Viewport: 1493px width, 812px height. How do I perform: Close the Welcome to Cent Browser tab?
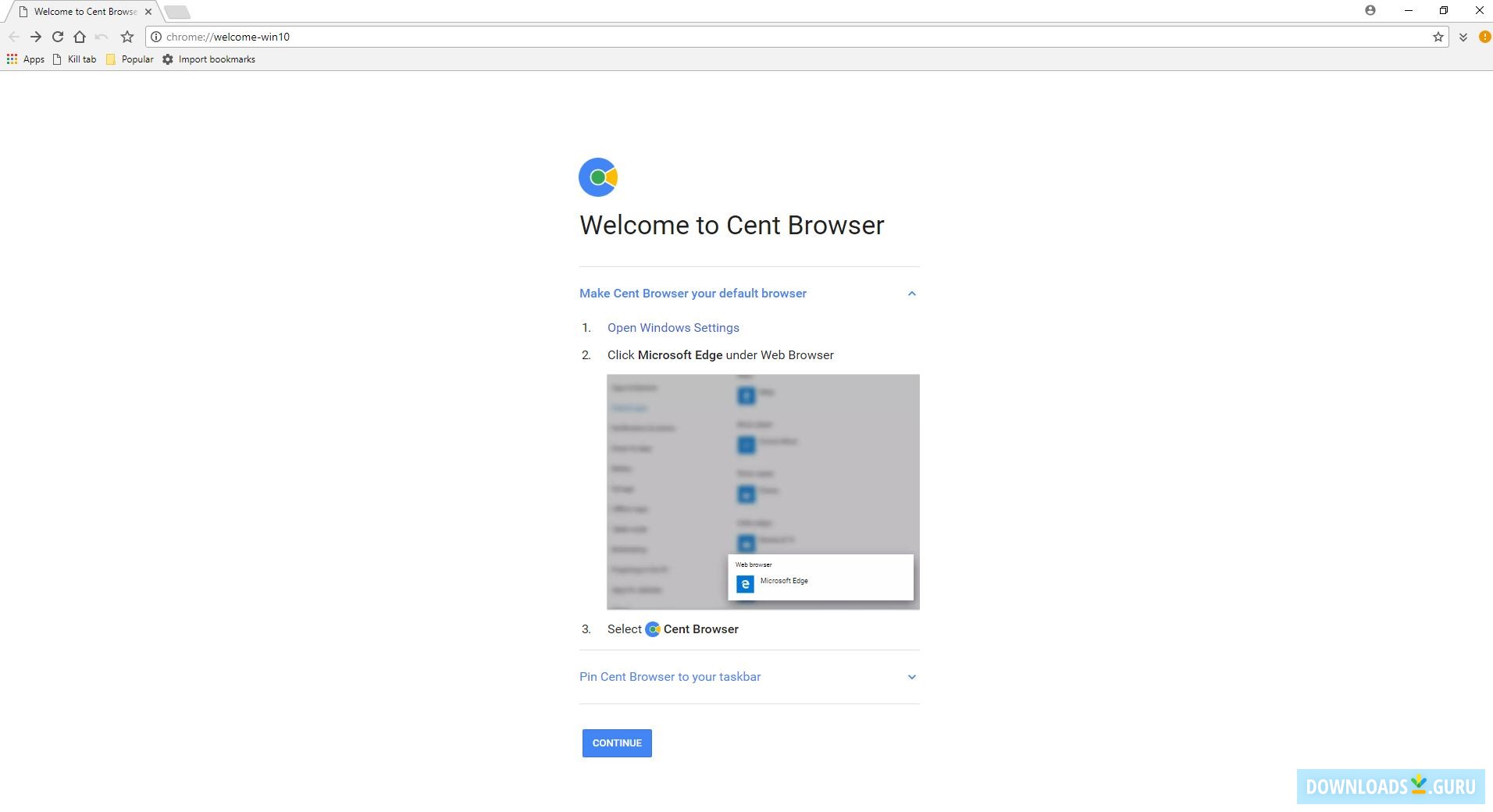click(148, 12)
